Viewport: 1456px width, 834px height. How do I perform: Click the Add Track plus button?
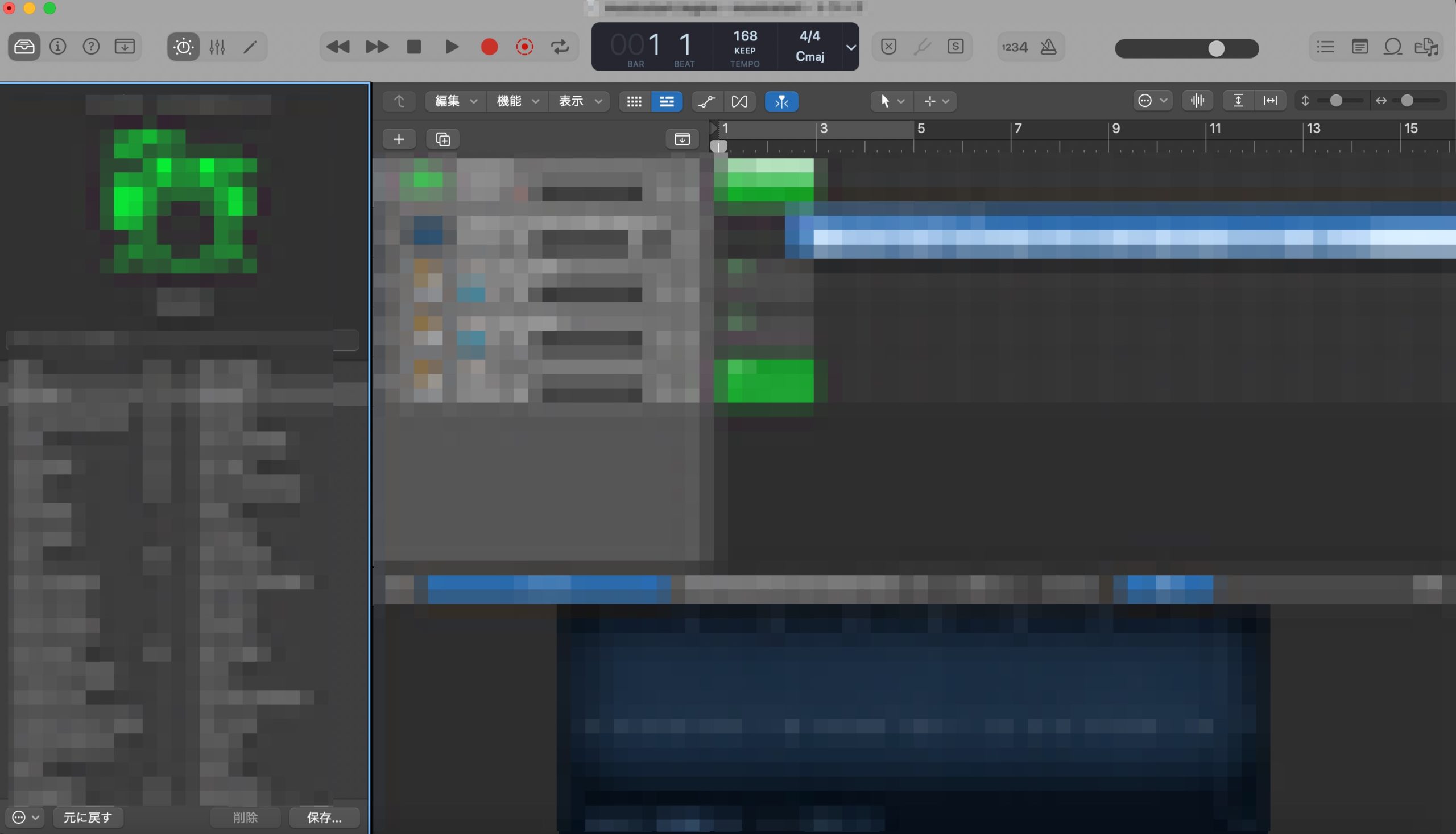399,139
